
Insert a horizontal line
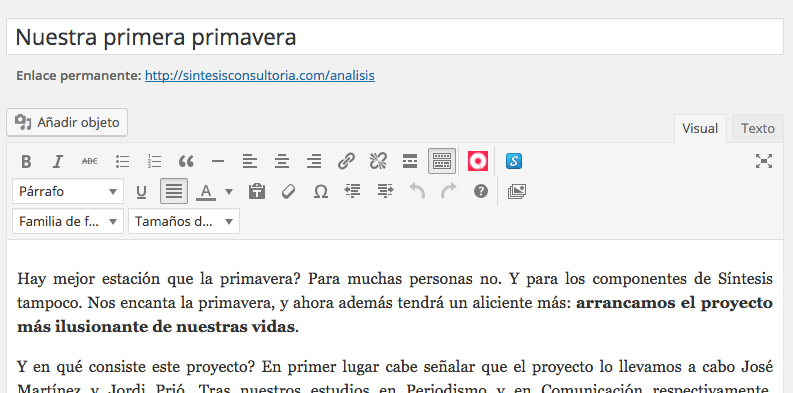217,161
